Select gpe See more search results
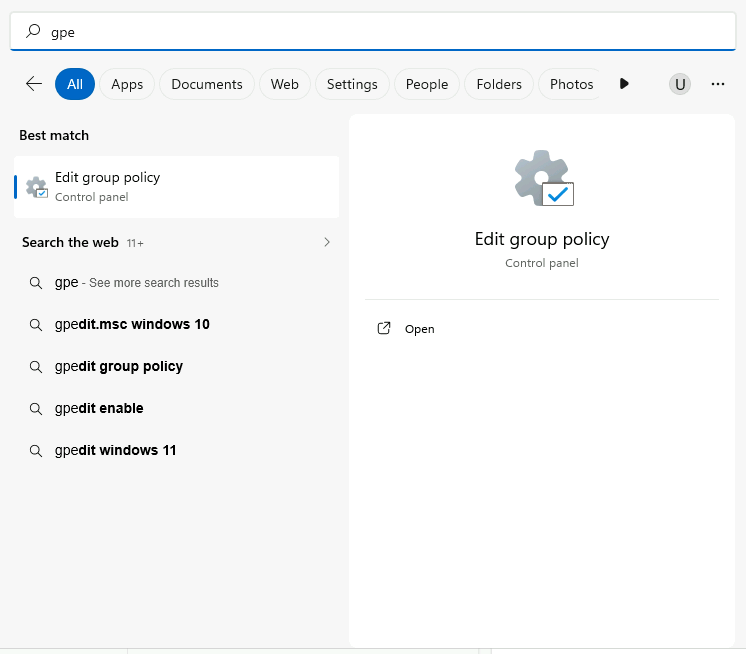 [177, 283]
